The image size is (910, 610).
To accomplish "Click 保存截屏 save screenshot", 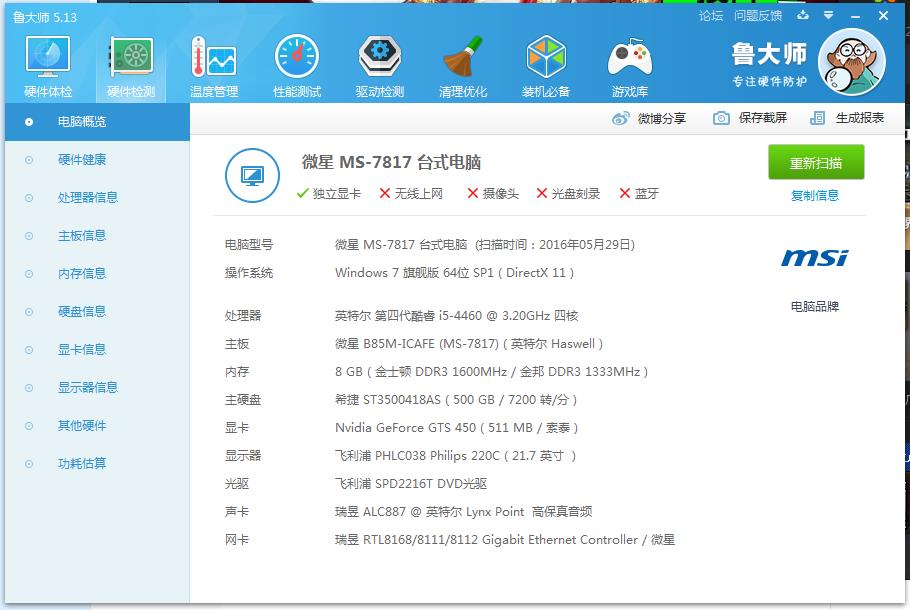I will coord(763,118).
